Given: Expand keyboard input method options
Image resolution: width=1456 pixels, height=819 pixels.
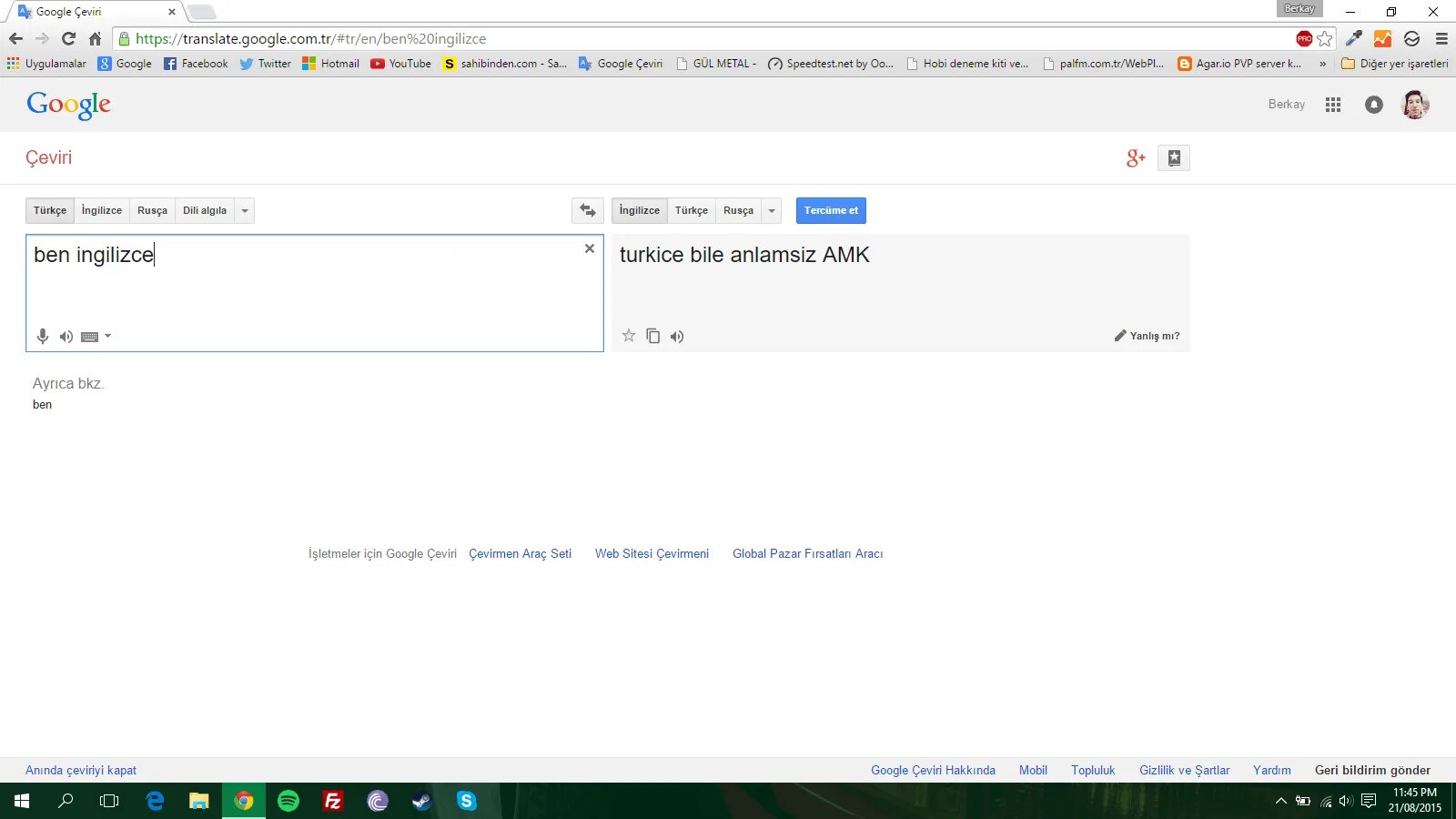Looking at the screenshot, I should coord(107,336).
